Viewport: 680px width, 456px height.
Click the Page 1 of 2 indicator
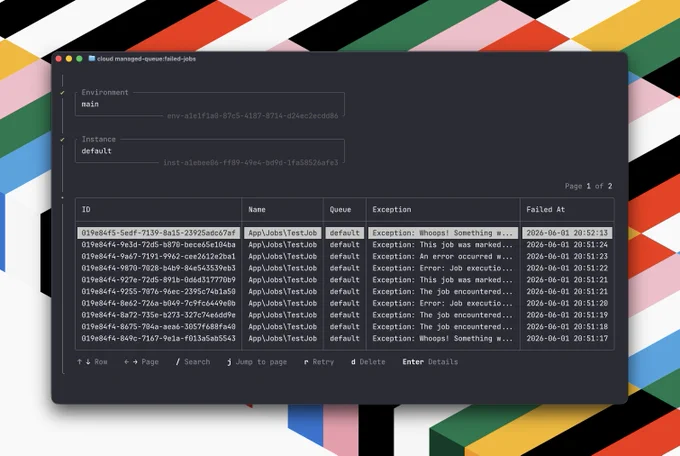588,186
